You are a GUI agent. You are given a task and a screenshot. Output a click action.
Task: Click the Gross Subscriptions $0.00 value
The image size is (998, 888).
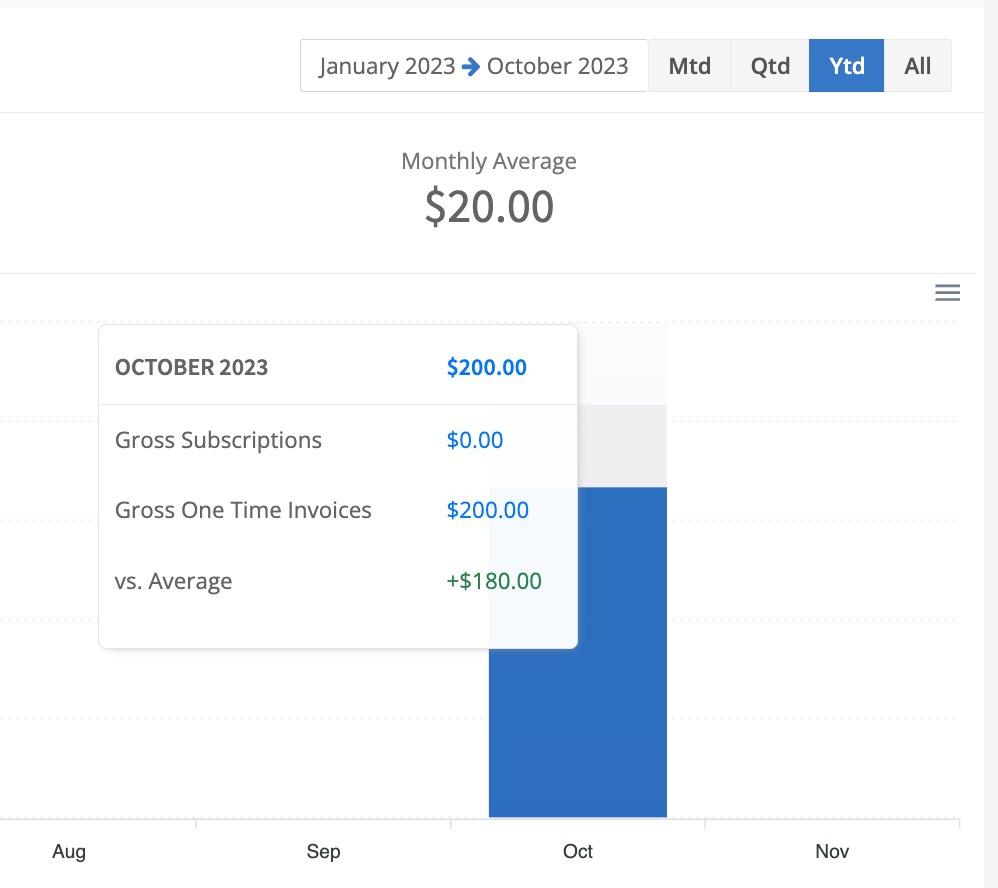click(475, 440)
